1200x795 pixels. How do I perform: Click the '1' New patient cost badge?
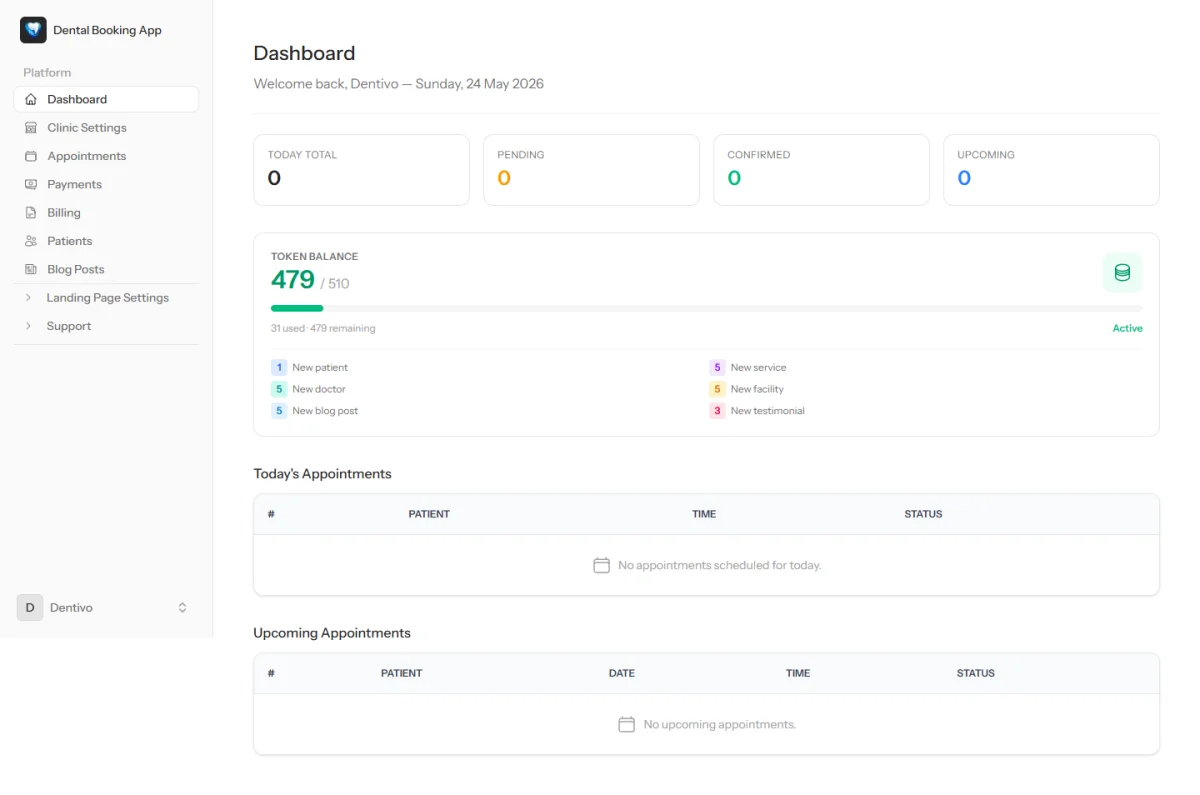tap(279, 367)
